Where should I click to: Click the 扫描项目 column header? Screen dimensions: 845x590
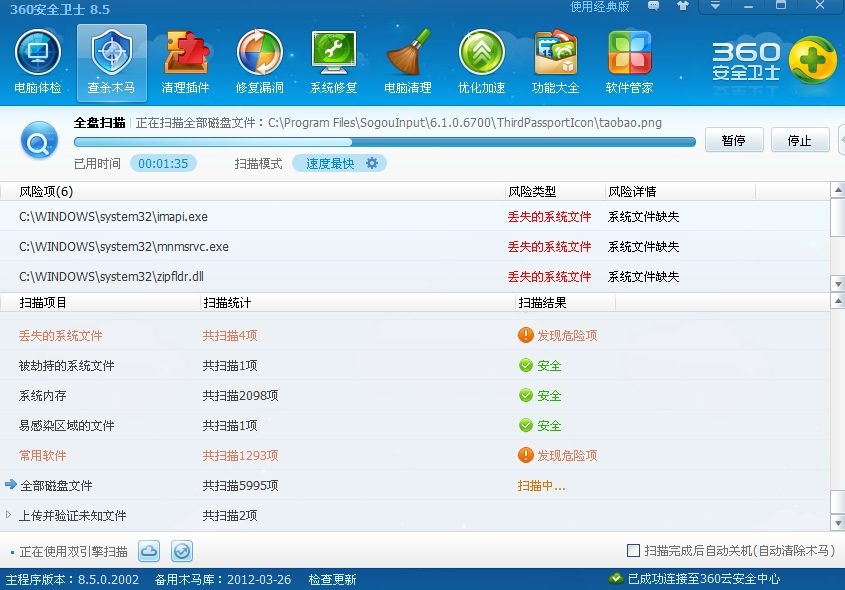point(100,302)
